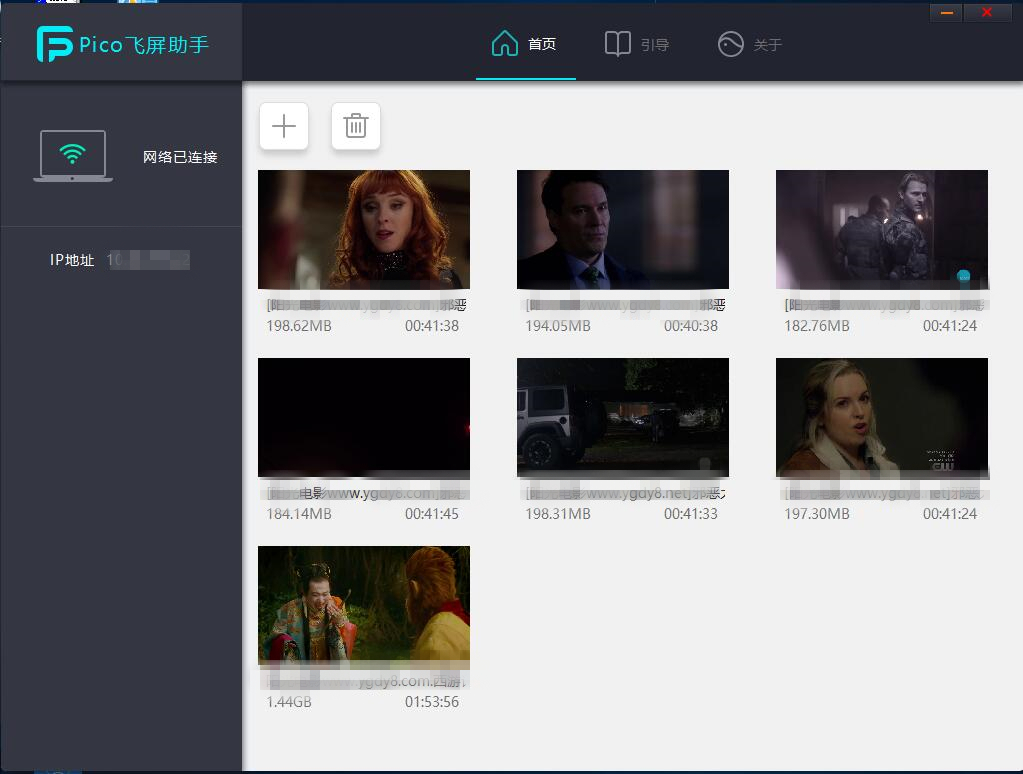Select the man in suit video thumbnail
This screenshot has height=774, width=1023.
click(x=623, y=230)
